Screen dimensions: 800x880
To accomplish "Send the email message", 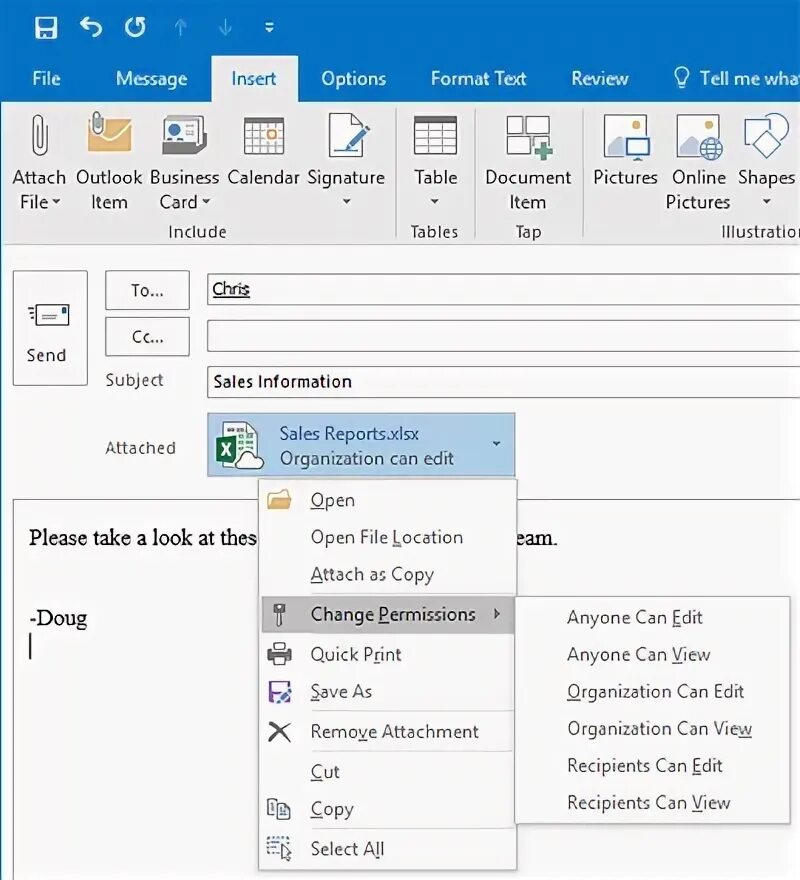I will tap(50, 328).
